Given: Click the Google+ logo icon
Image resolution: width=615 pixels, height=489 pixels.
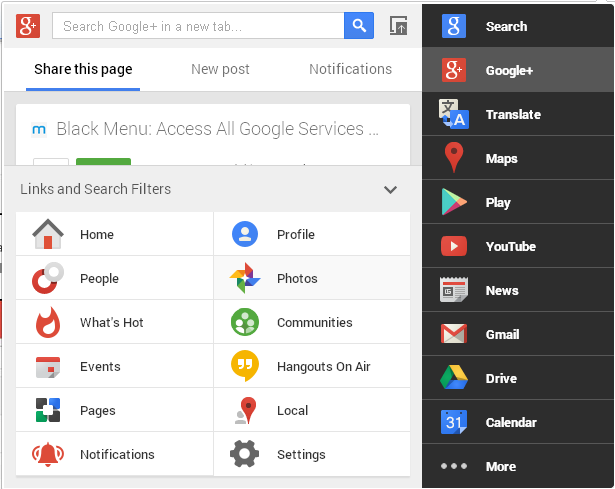Looking at the screenshot, I should pyautogui.click(x=28, y=26).
